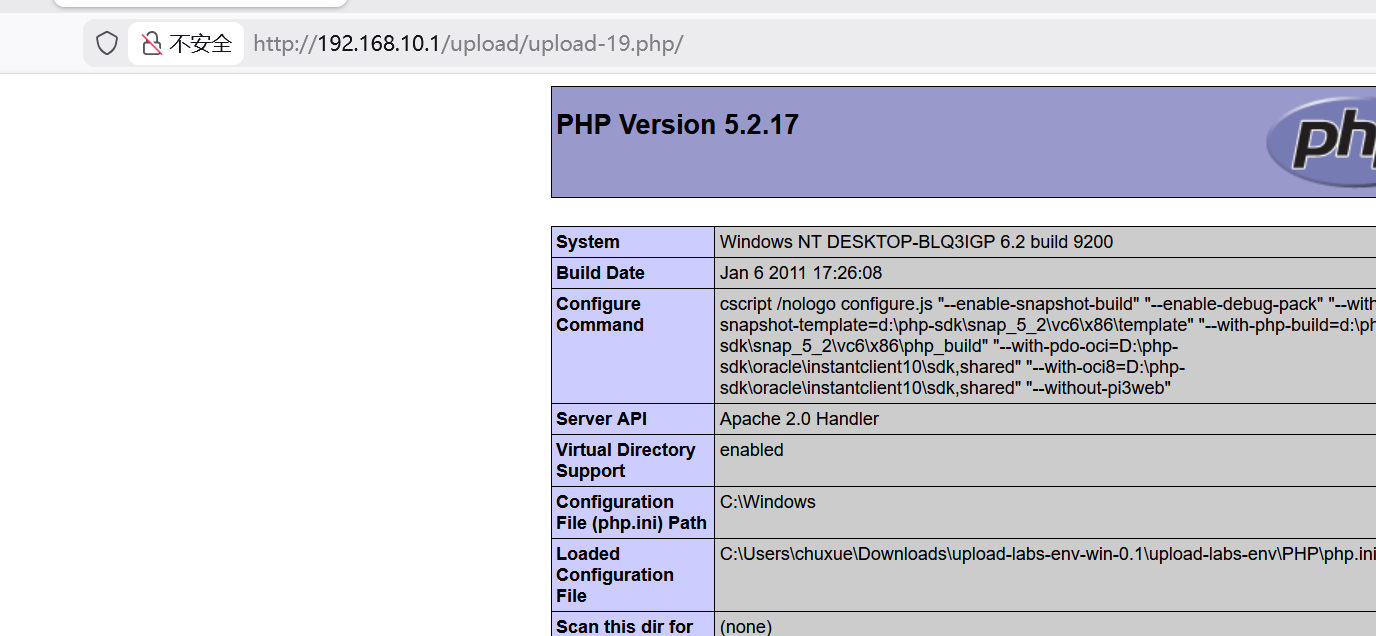Click the Build Date label cell
The height and width of the screenshot is (636, 1376).
[633, 273]
